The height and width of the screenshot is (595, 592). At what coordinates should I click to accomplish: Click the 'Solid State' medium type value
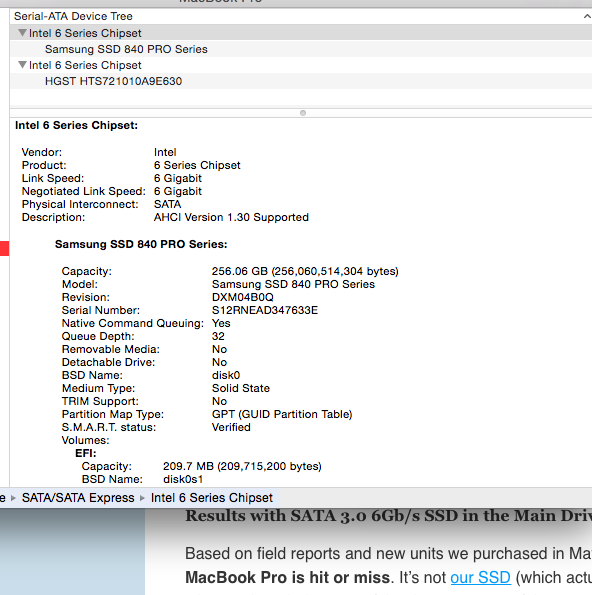[241, 388]
